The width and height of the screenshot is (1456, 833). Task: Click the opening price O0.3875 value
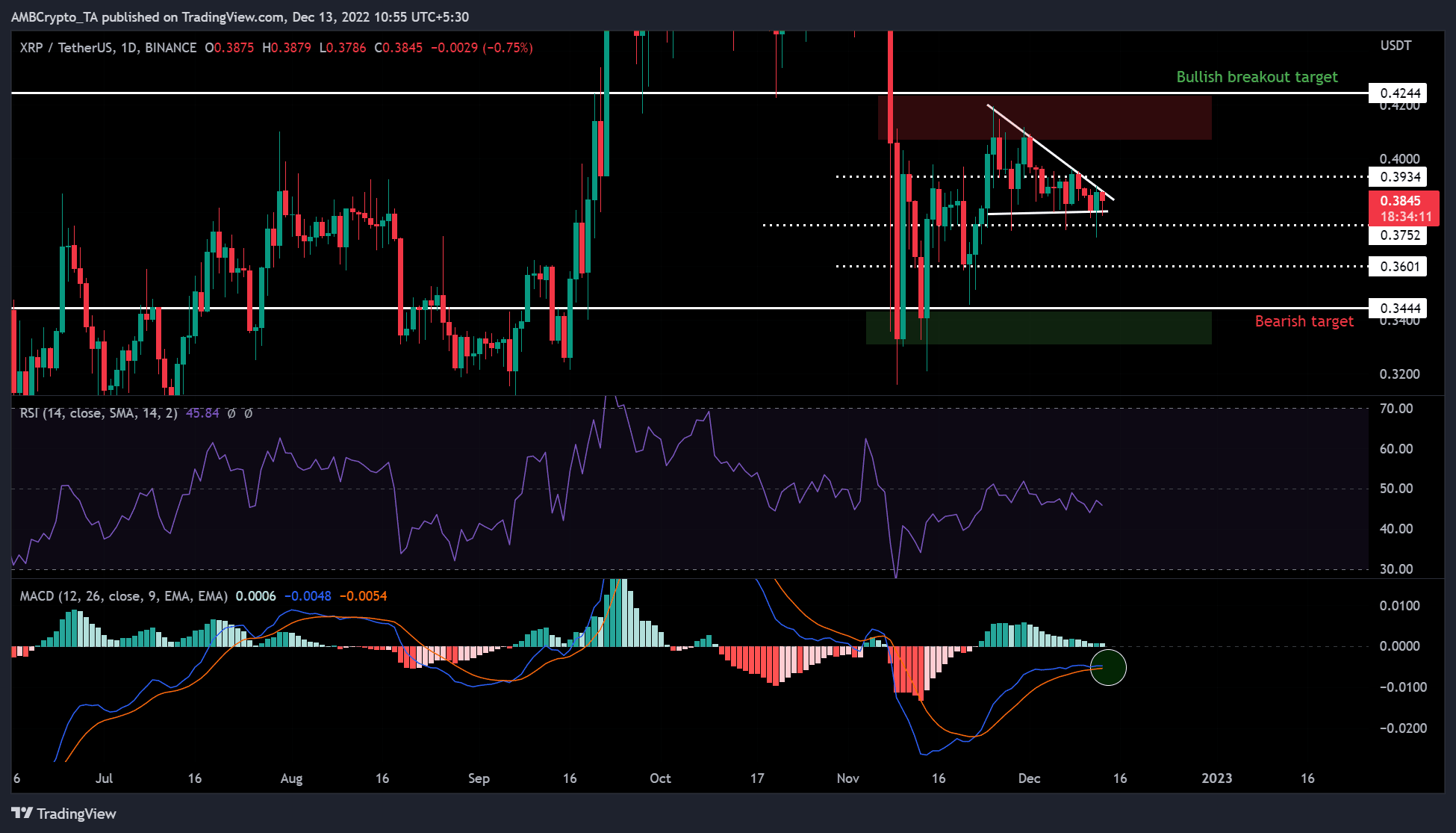pyautogui.click(x=230, y=48)
